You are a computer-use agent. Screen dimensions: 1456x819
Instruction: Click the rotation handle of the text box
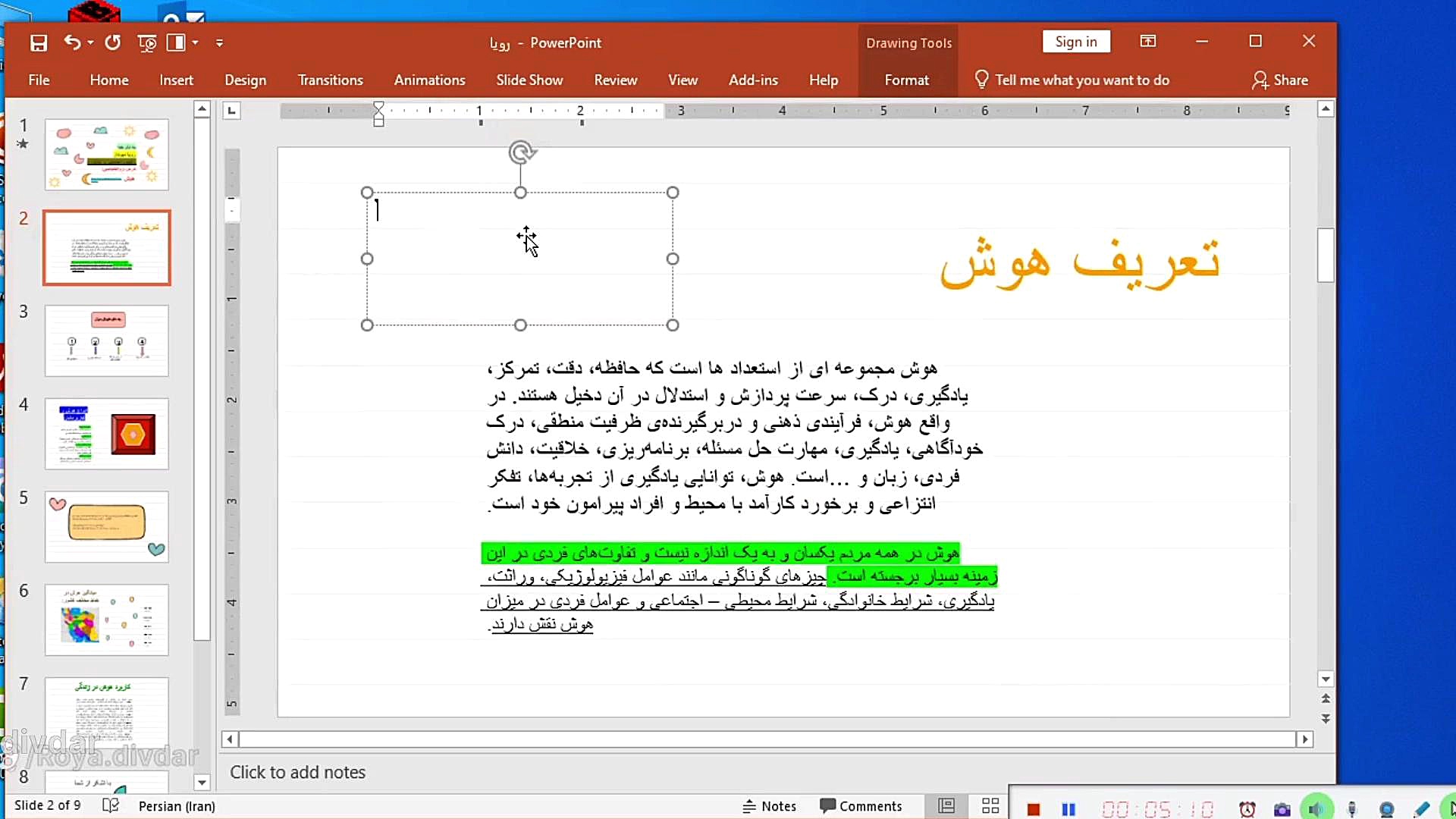[521, 152]
